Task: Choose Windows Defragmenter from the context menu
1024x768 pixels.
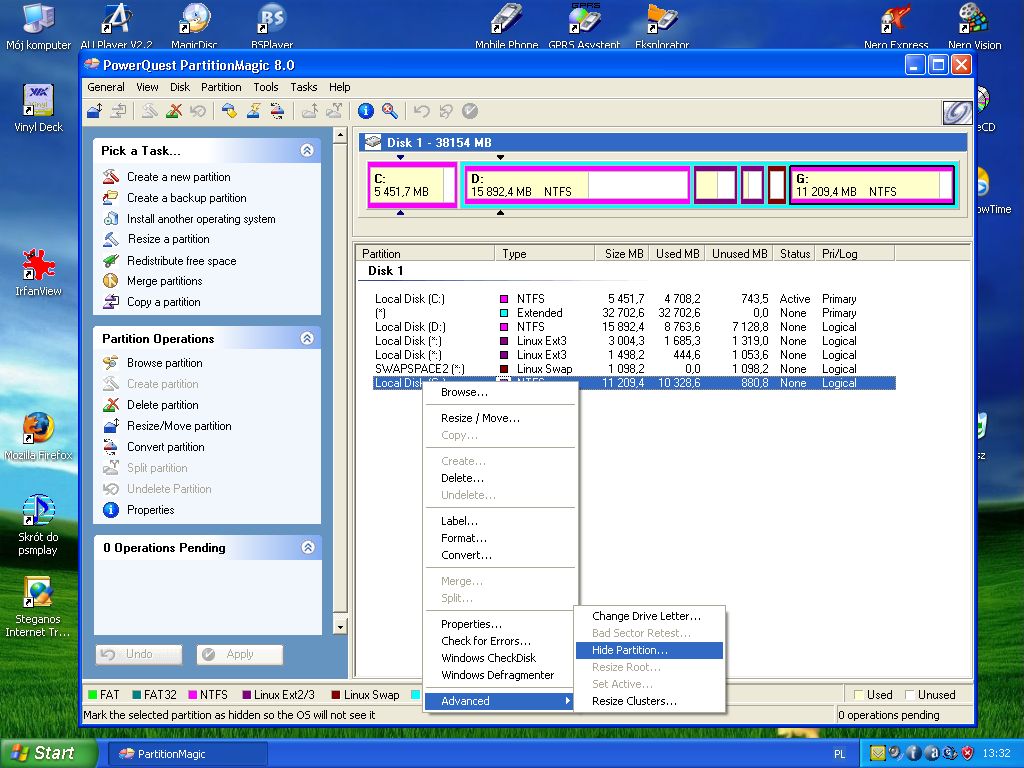Action: (500, 675)
